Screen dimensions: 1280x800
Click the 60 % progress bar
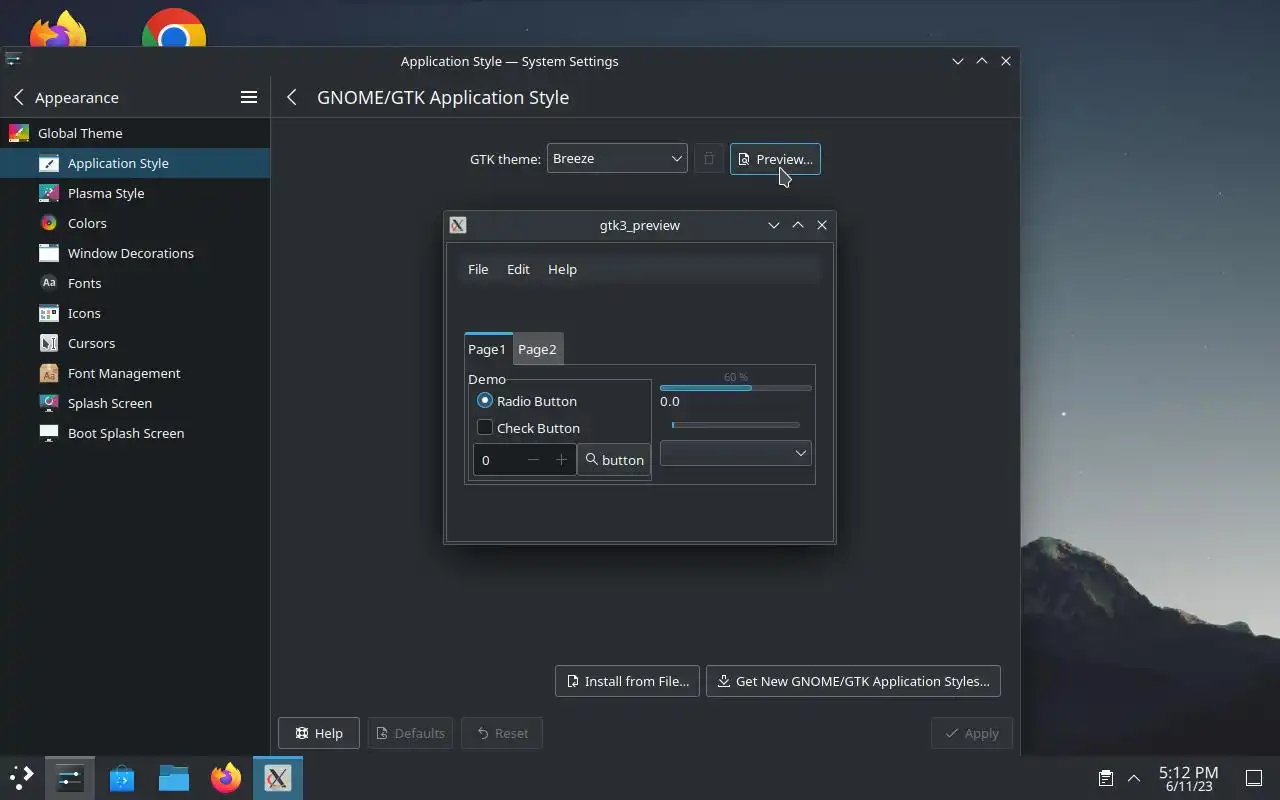click(x=735, y=387)
